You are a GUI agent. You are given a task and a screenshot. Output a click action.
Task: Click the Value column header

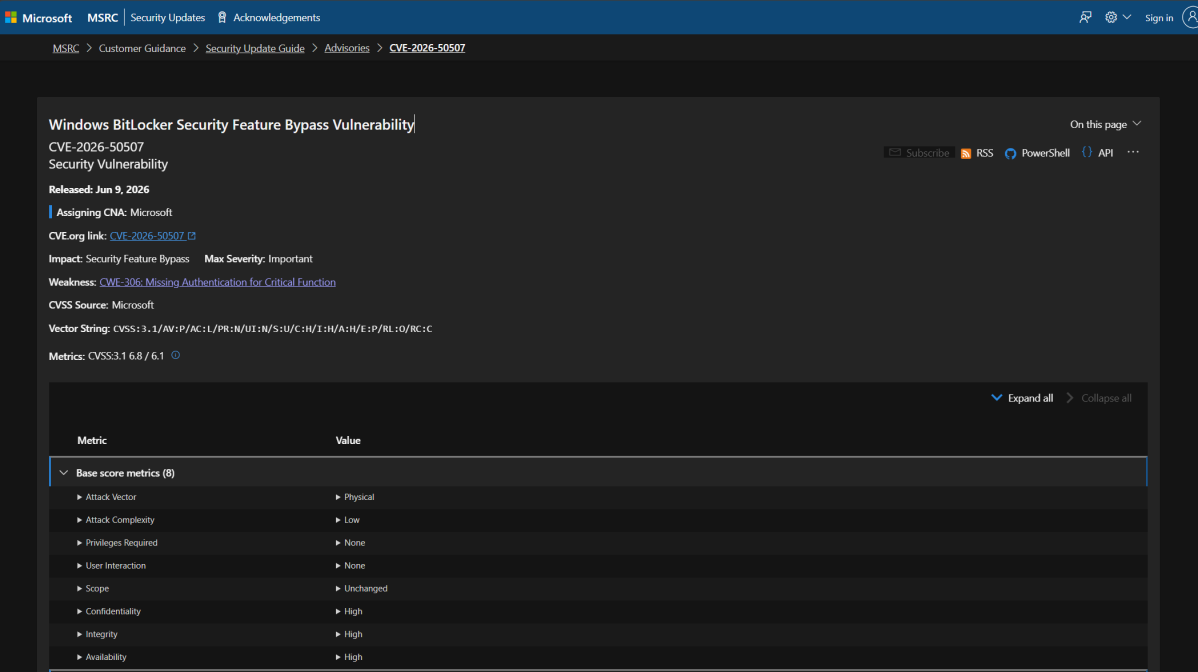348,441
